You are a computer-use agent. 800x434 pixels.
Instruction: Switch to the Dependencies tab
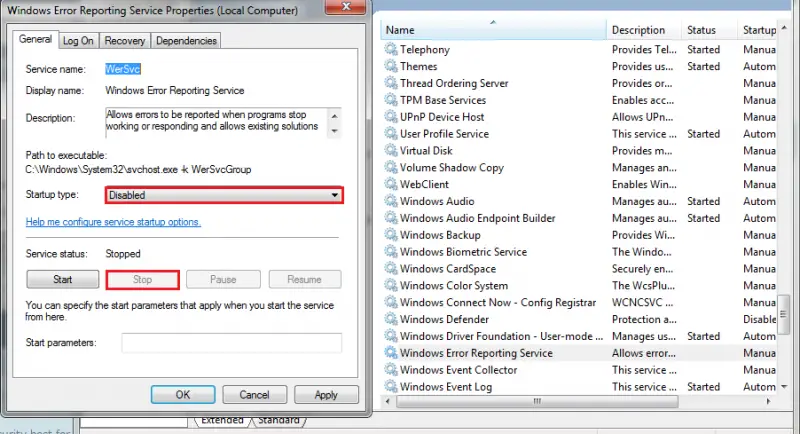(x=186, y=41)
